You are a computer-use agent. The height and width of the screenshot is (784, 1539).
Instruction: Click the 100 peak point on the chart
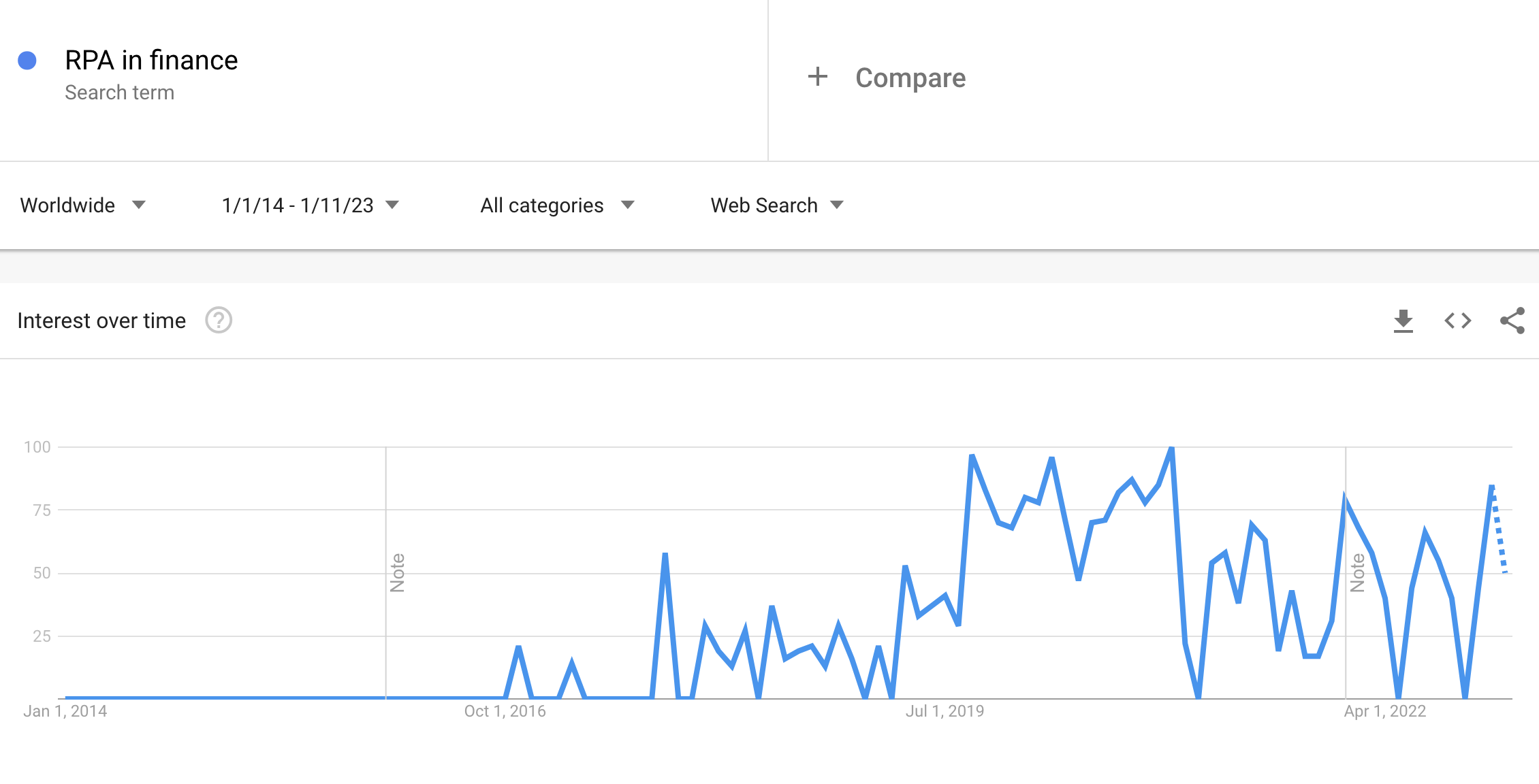[1171, 448]
